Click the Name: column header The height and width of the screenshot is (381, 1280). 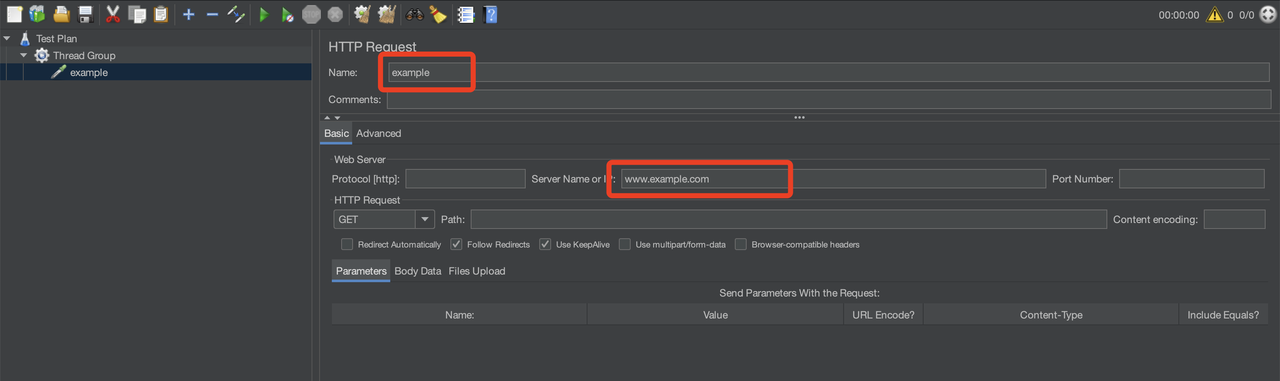[x=460, y=315]
